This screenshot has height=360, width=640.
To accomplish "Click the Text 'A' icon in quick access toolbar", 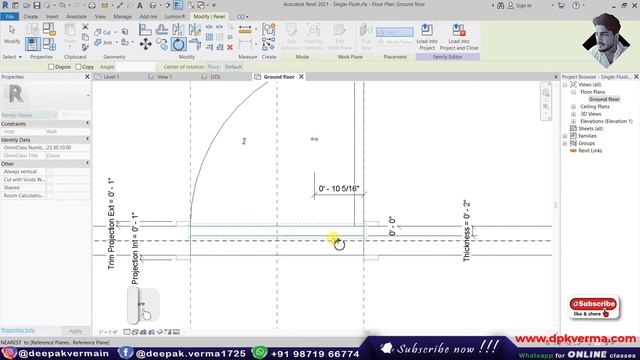I will (140, 5).
